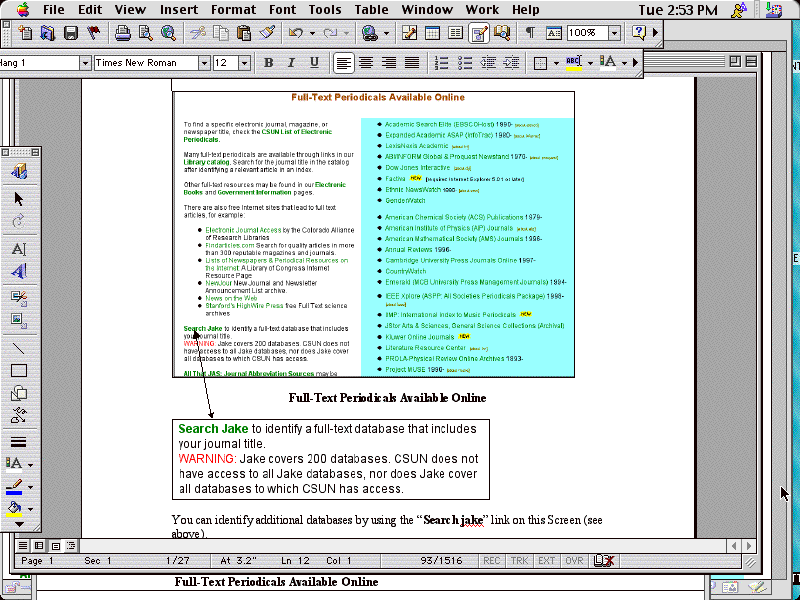Switch to Normal view button
The width and height of the screenshot is (800, 600).
point(23,545)
